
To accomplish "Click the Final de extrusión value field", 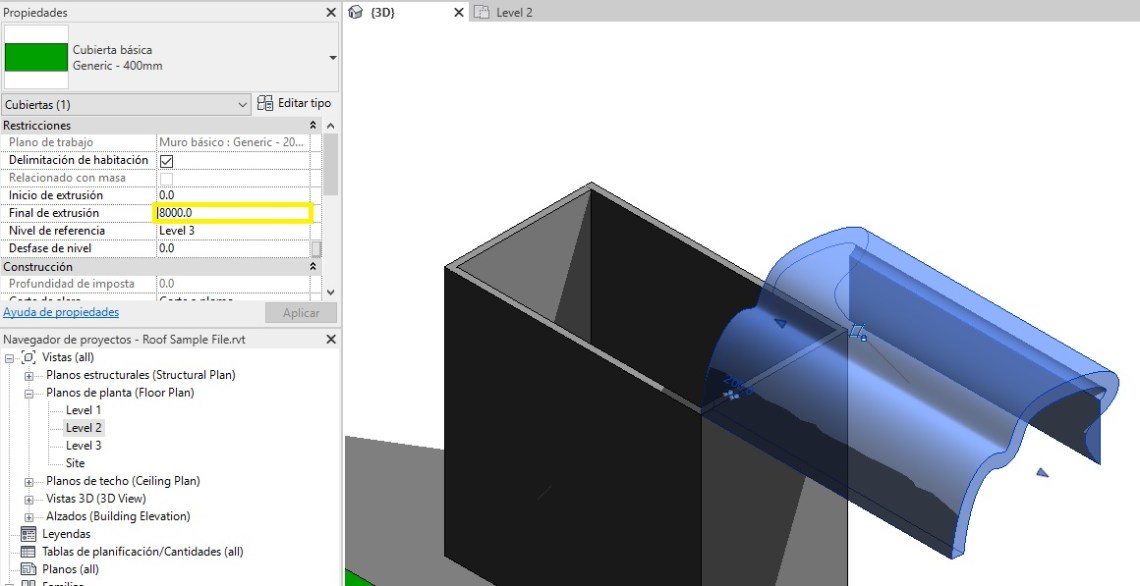I will point(233,213).
